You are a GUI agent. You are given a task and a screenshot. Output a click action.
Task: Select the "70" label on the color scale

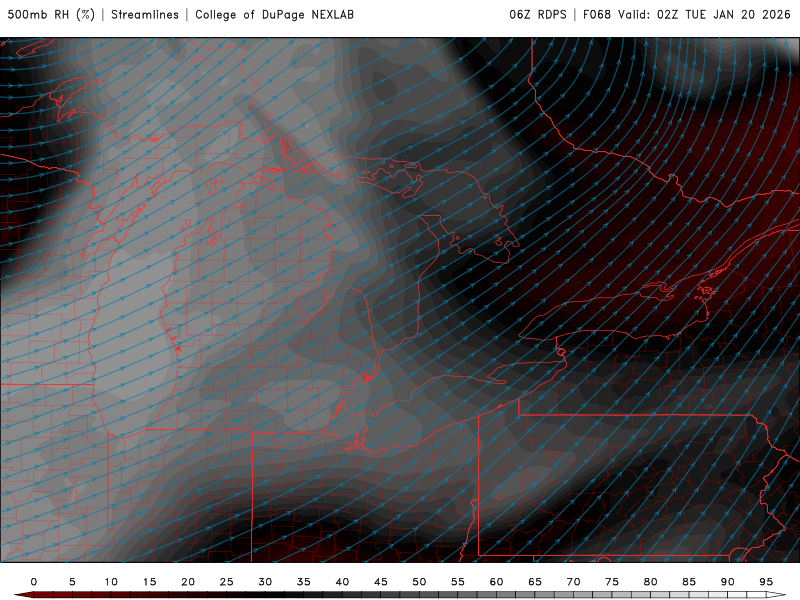(573, 582)
